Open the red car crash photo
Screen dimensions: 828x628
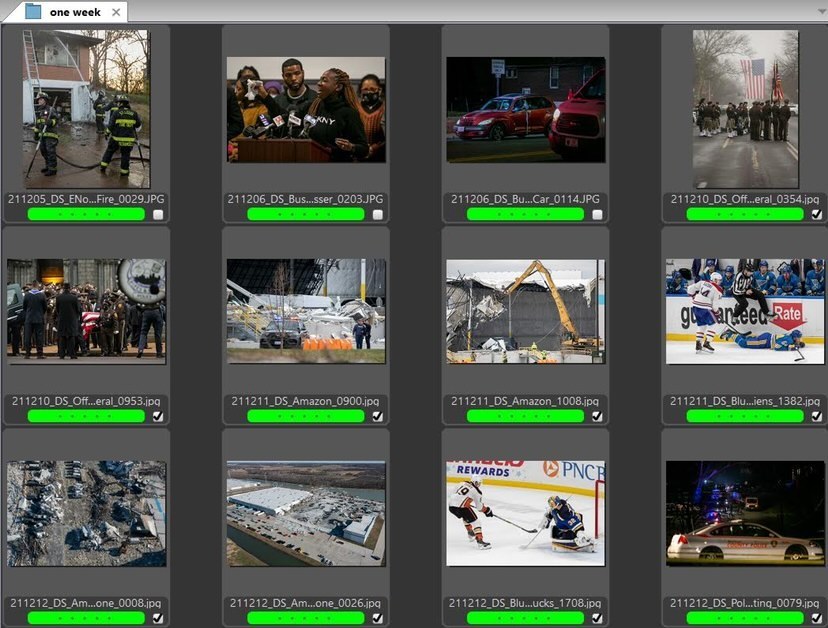tap(525, 110)
